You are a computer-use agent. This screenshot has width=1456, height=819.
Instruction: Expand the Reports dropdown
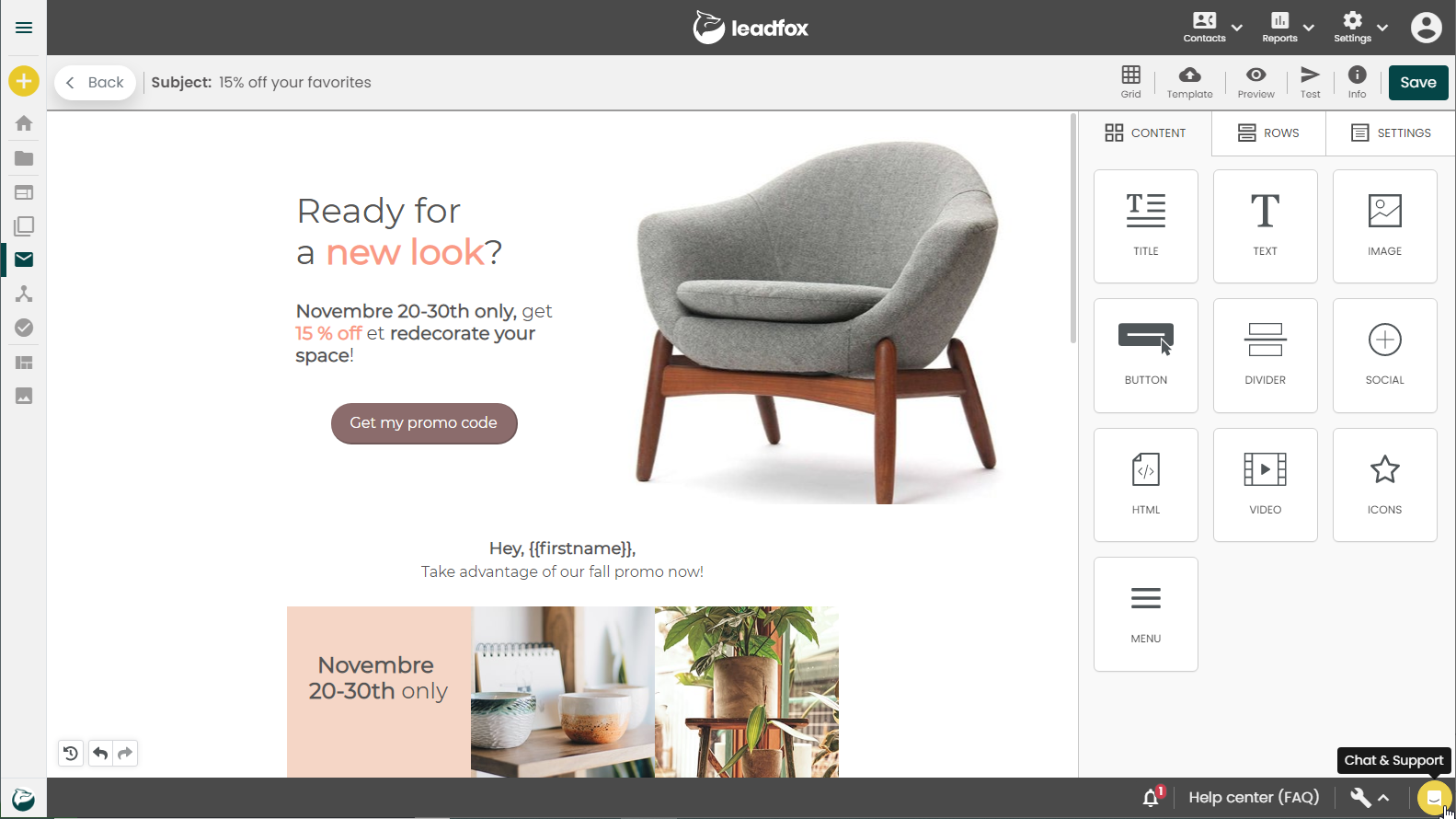tap(1309, 28)
